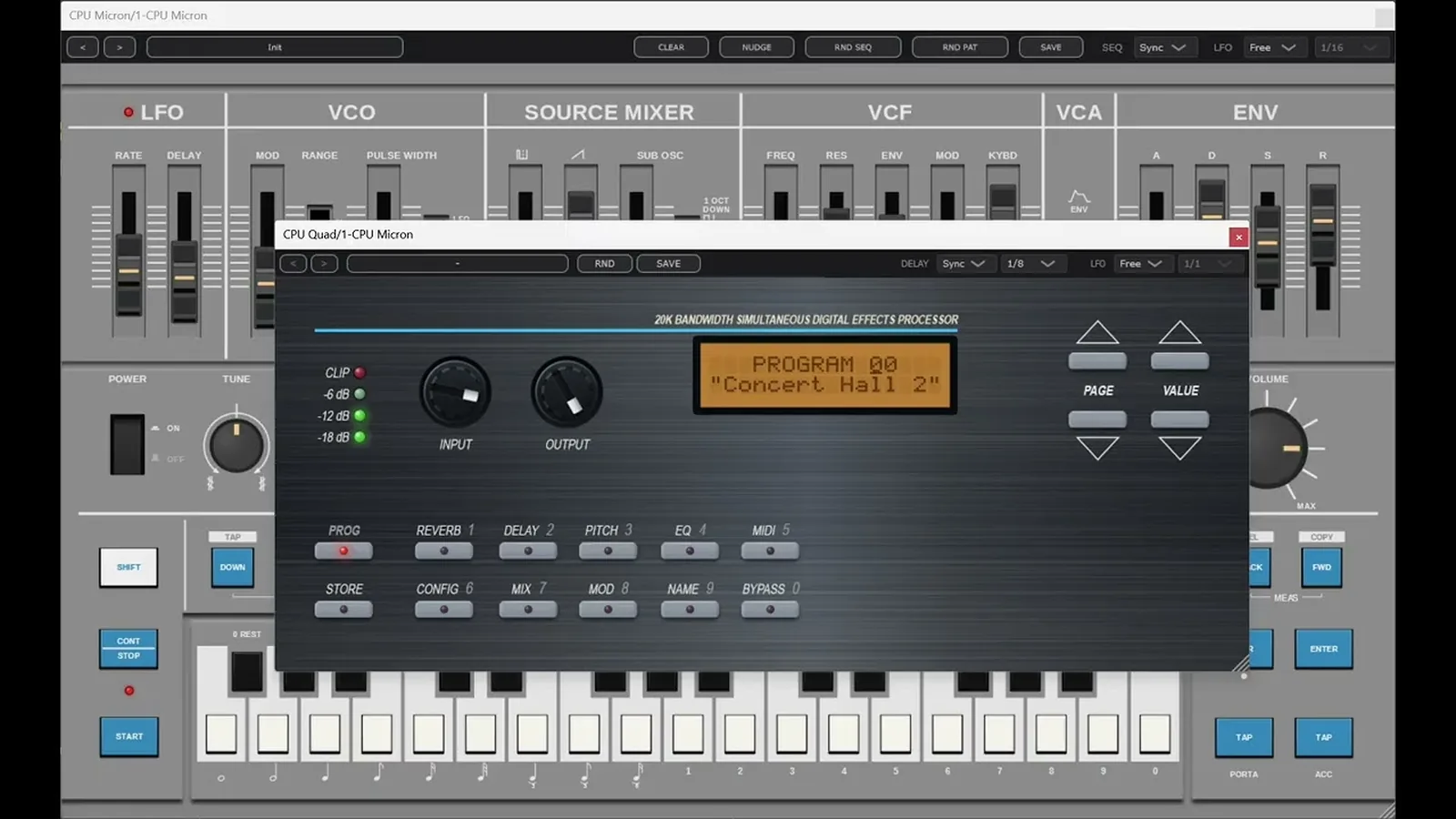Go to next preset in CPU Micron
Screen dimensions: 1456x819
click(x=119, y=47)
